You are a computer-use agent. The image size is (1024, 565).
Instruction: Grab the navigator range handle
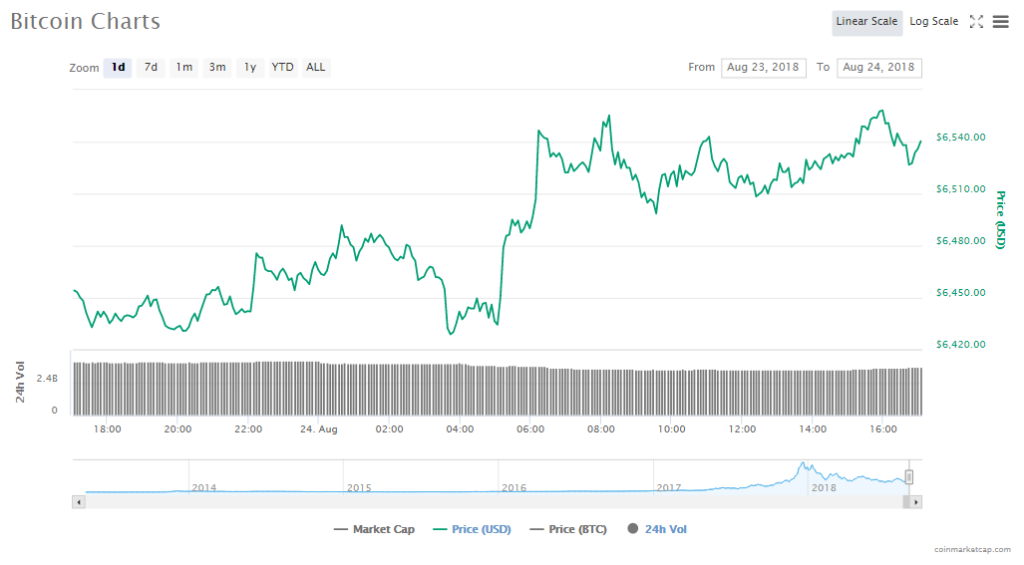pos(909,477)
